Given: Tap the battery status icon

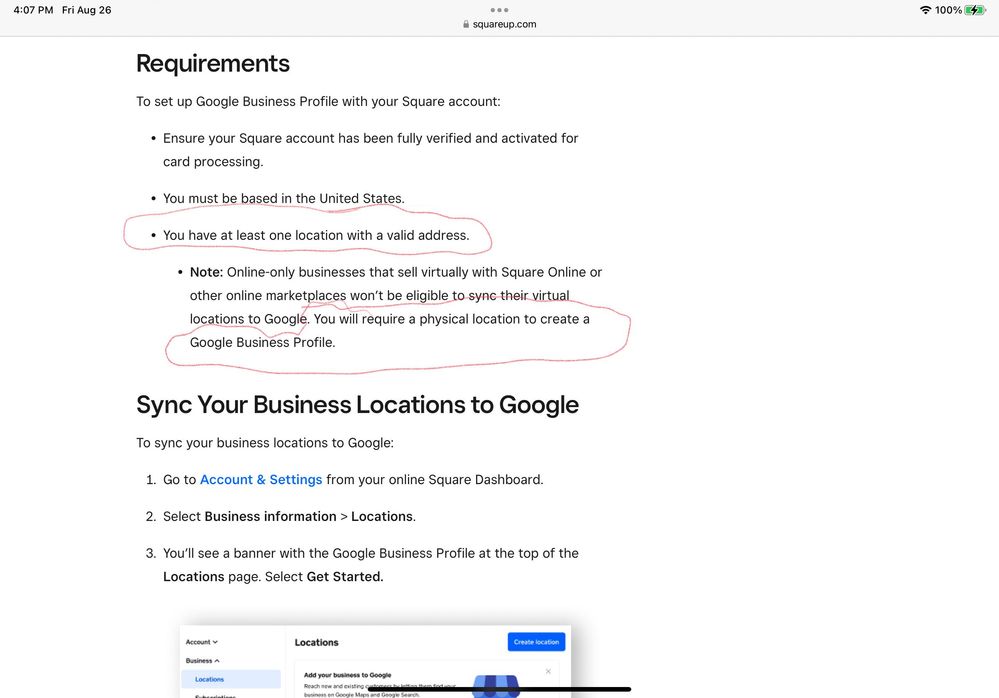Looking at the screenshot, I should tap(975, 10).
